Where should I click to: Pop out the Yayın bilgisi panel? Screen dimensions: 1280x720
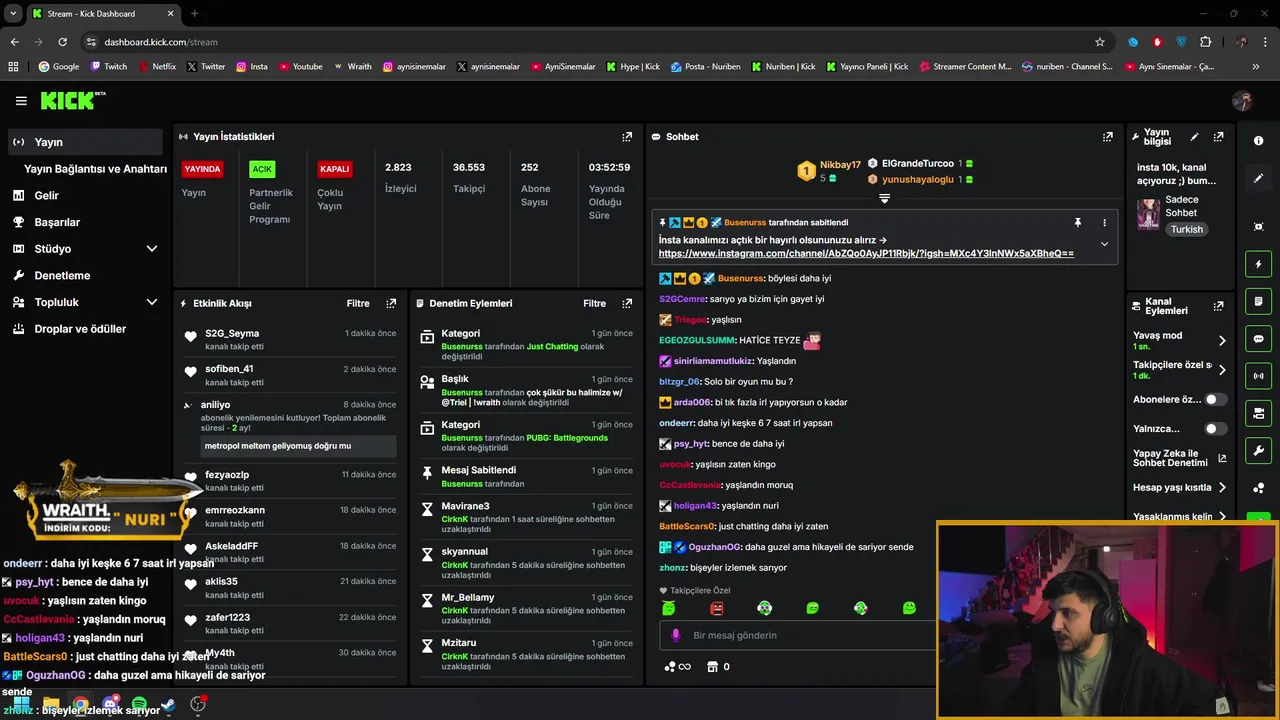(1218, 137)
